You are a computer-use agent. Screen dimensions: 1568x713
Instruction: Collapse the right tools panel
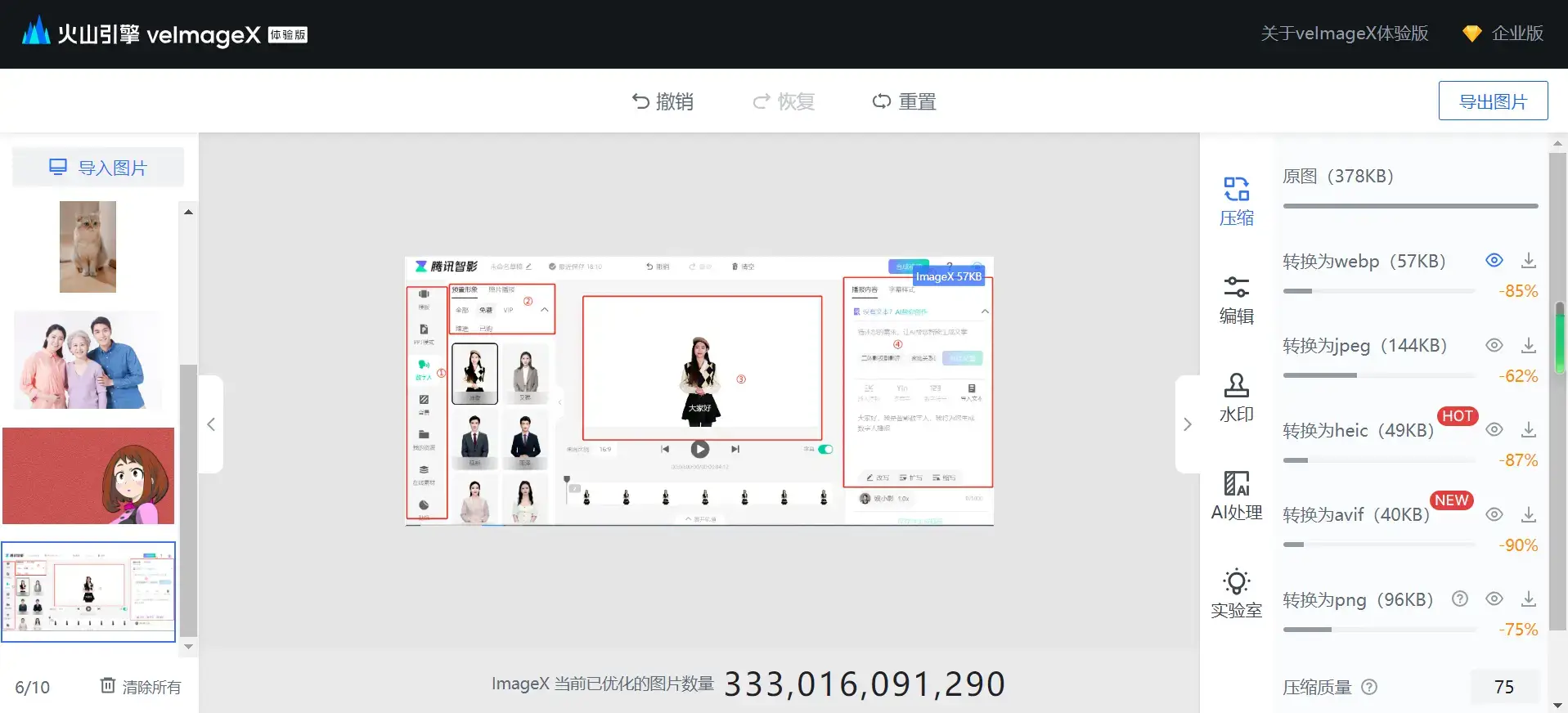(1188, 424)
